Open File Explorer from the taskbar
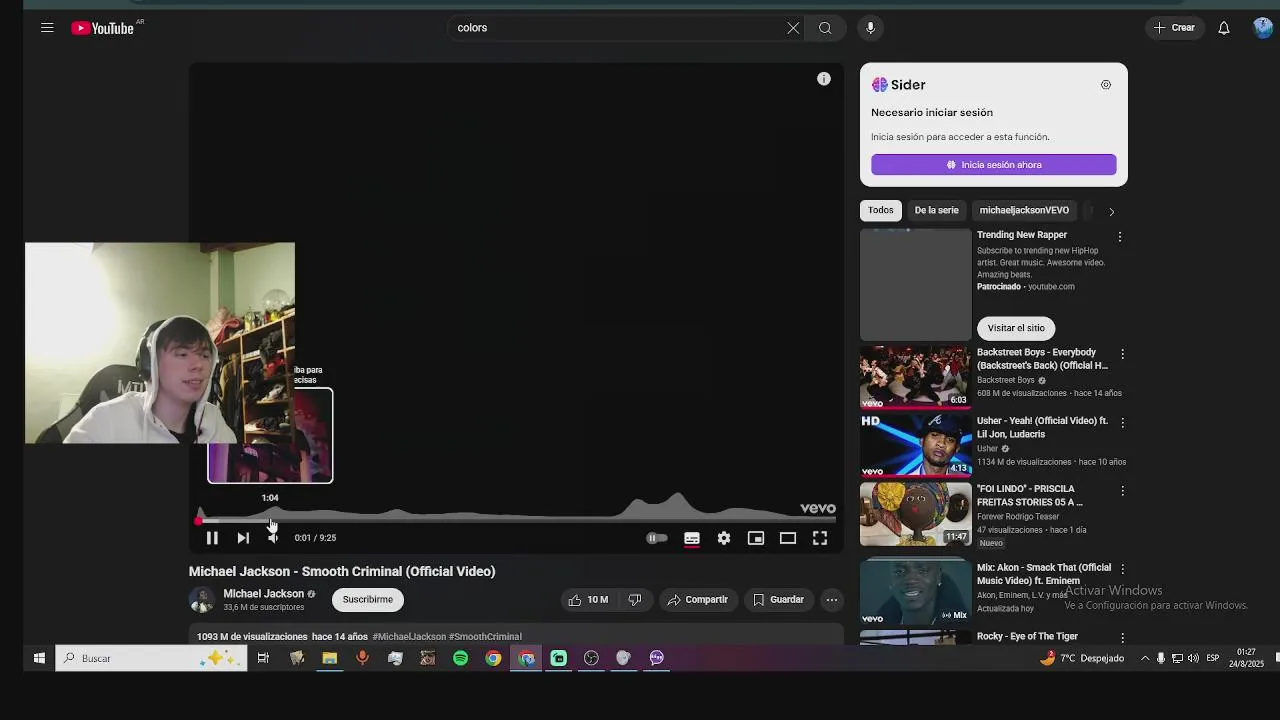 click(x=329, y=658)
